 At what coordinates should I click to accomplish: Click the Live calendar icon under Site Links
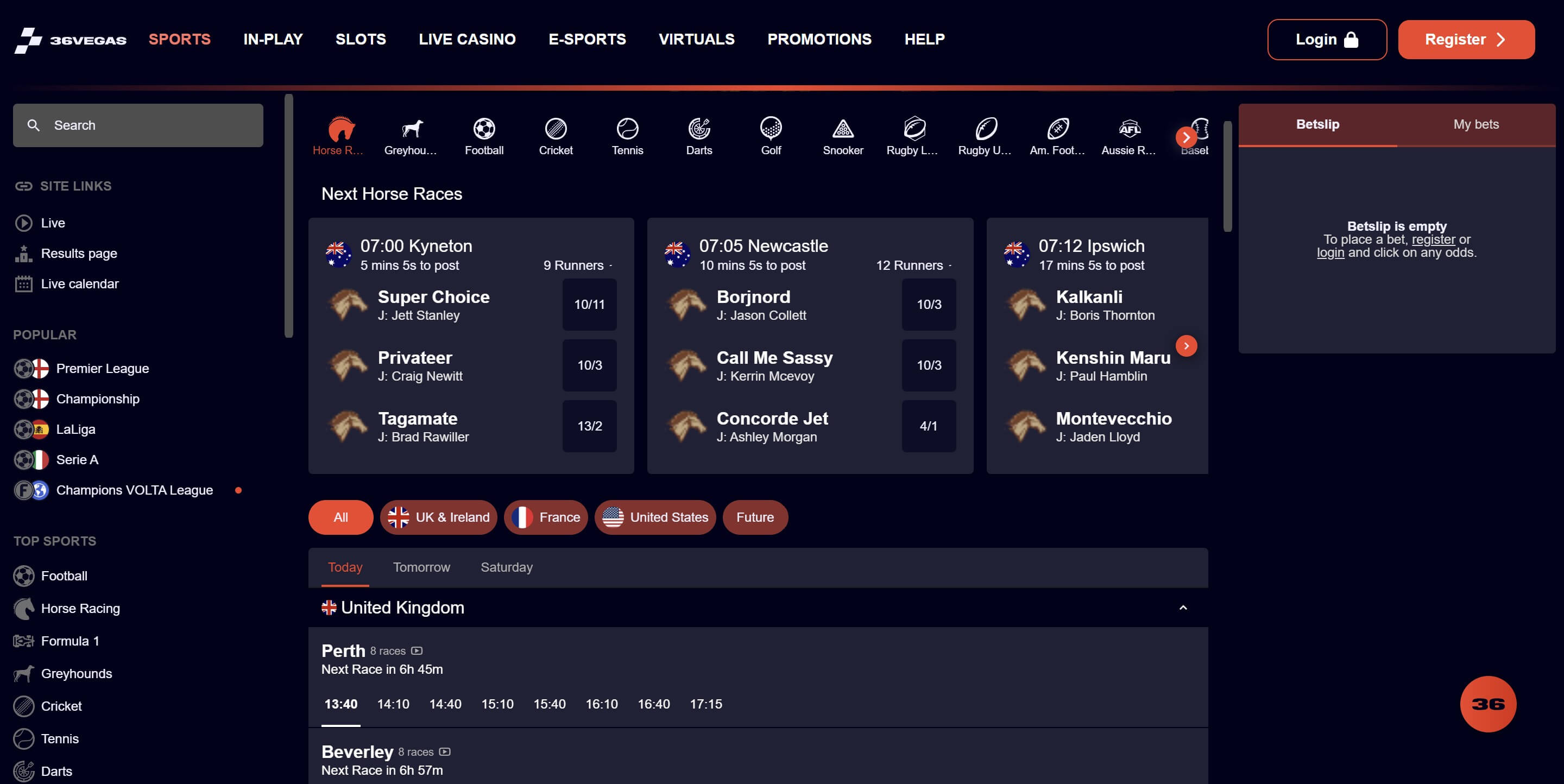point(24,283)
